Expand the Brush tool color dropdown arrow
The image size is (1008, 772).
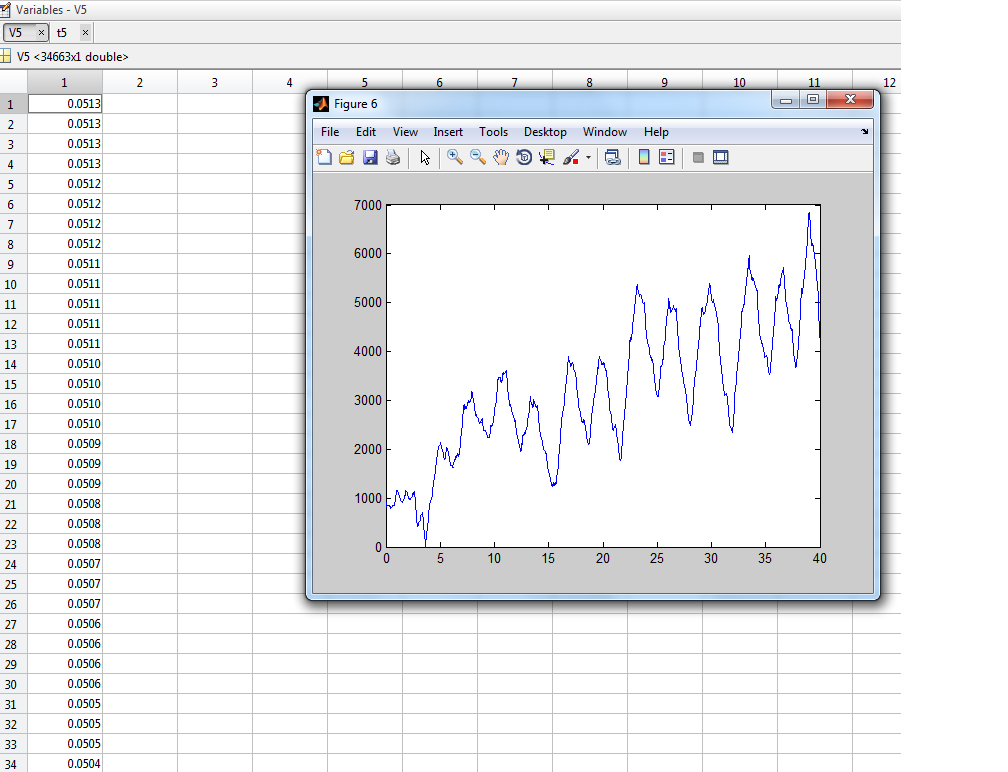588,158
